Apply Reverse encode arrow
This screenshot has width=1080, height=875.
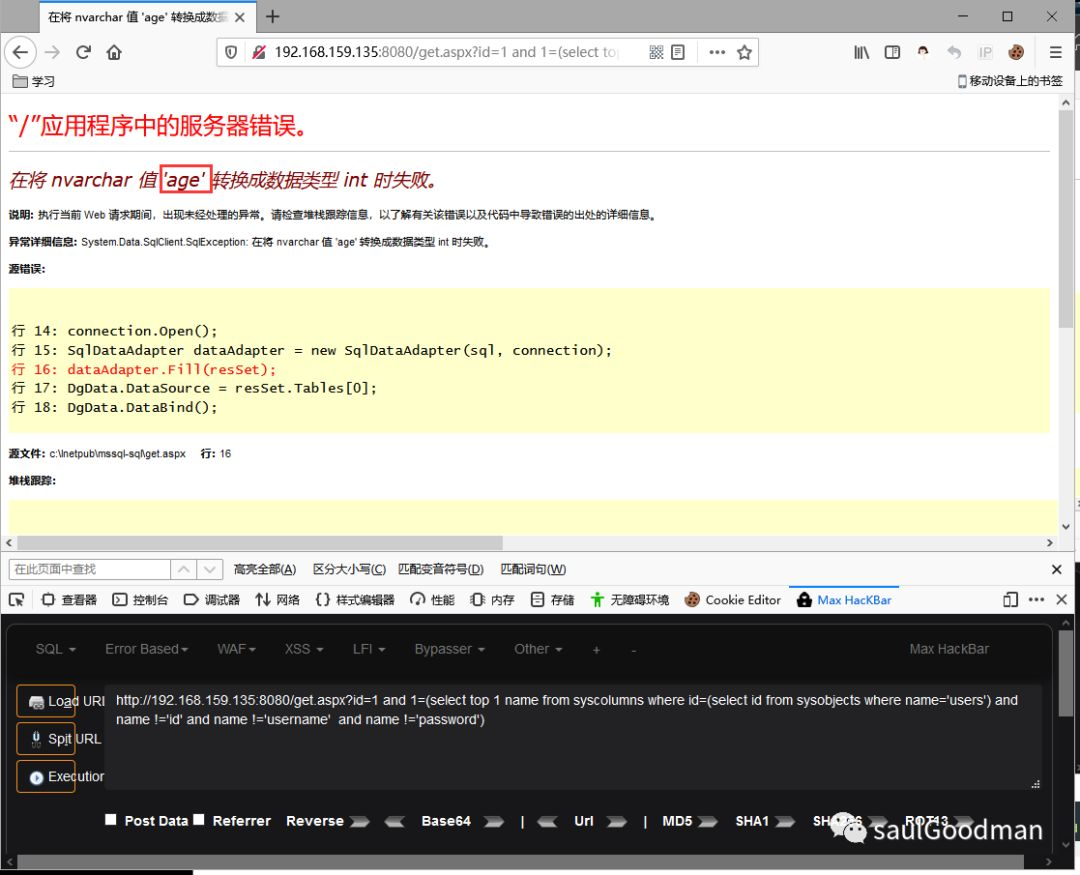(360, 821)
